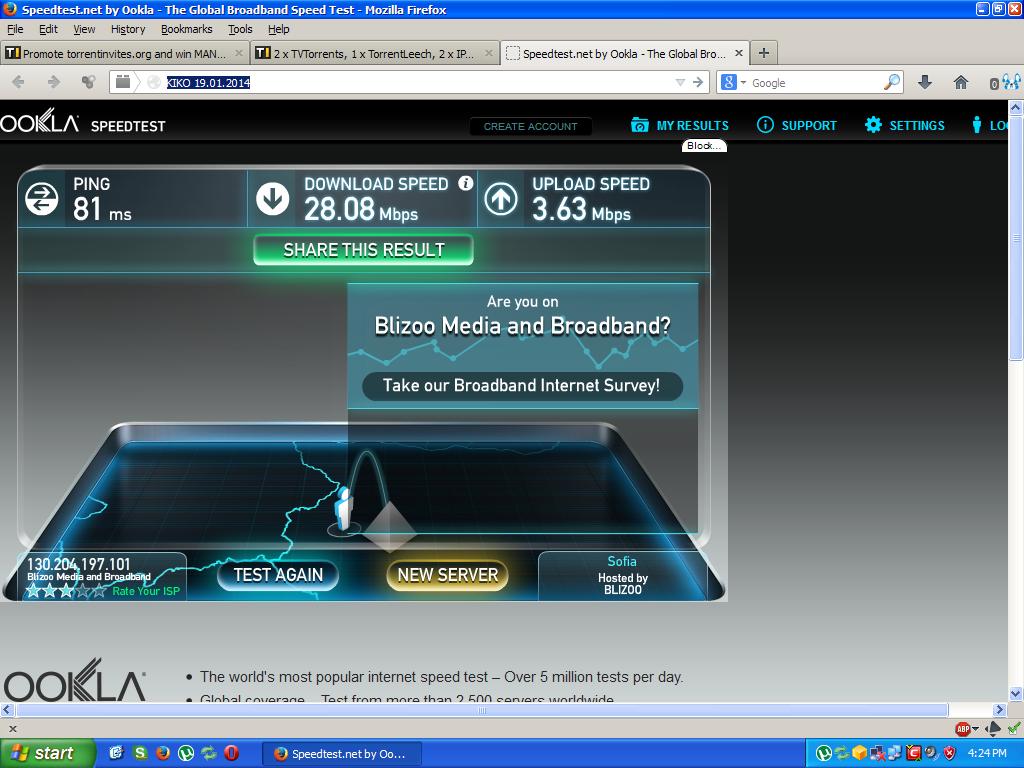This screenshot has width=1024, height=768.
Task: Click the browser Forward arrow
Action: (54, 82)
